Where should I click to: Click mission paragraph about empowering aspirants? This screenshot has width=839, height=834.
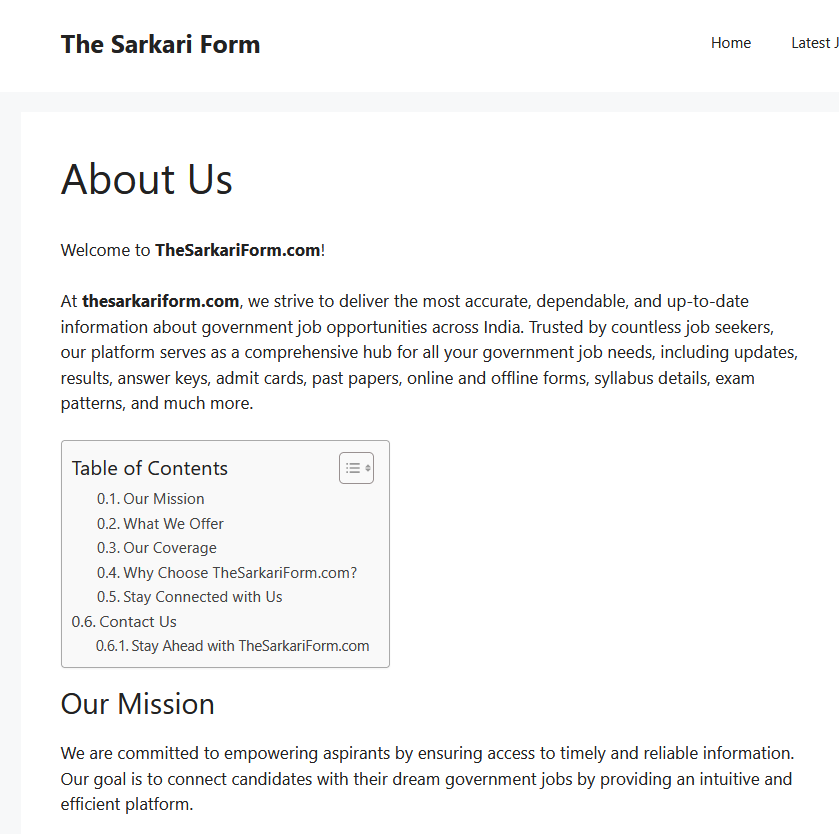pyautogui.click(x=427, y=778)
